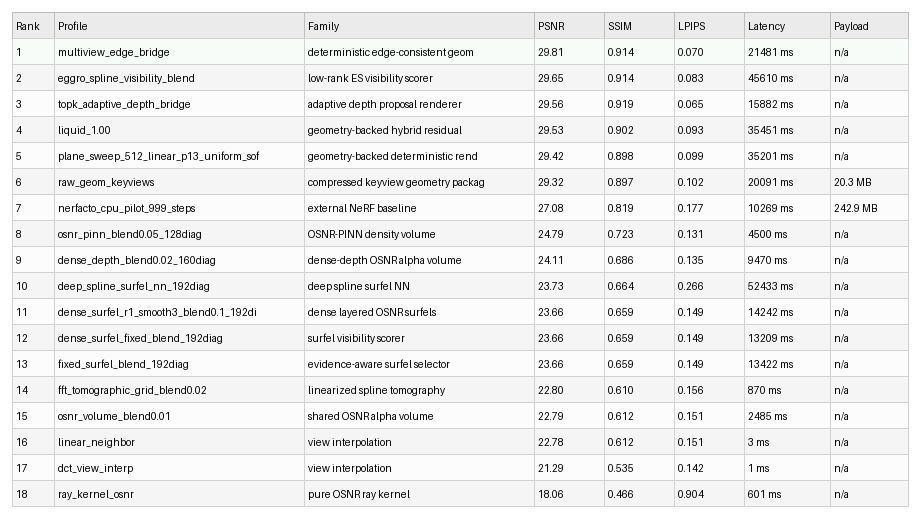Click LPIPS value 0.070

(690, 52)
